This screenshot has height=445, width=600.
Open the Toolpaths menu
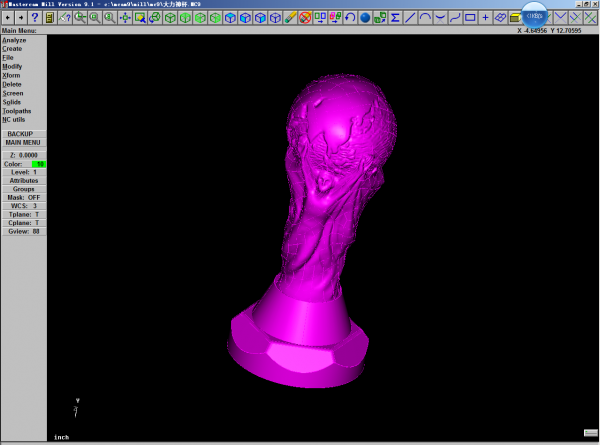(16, 111)
